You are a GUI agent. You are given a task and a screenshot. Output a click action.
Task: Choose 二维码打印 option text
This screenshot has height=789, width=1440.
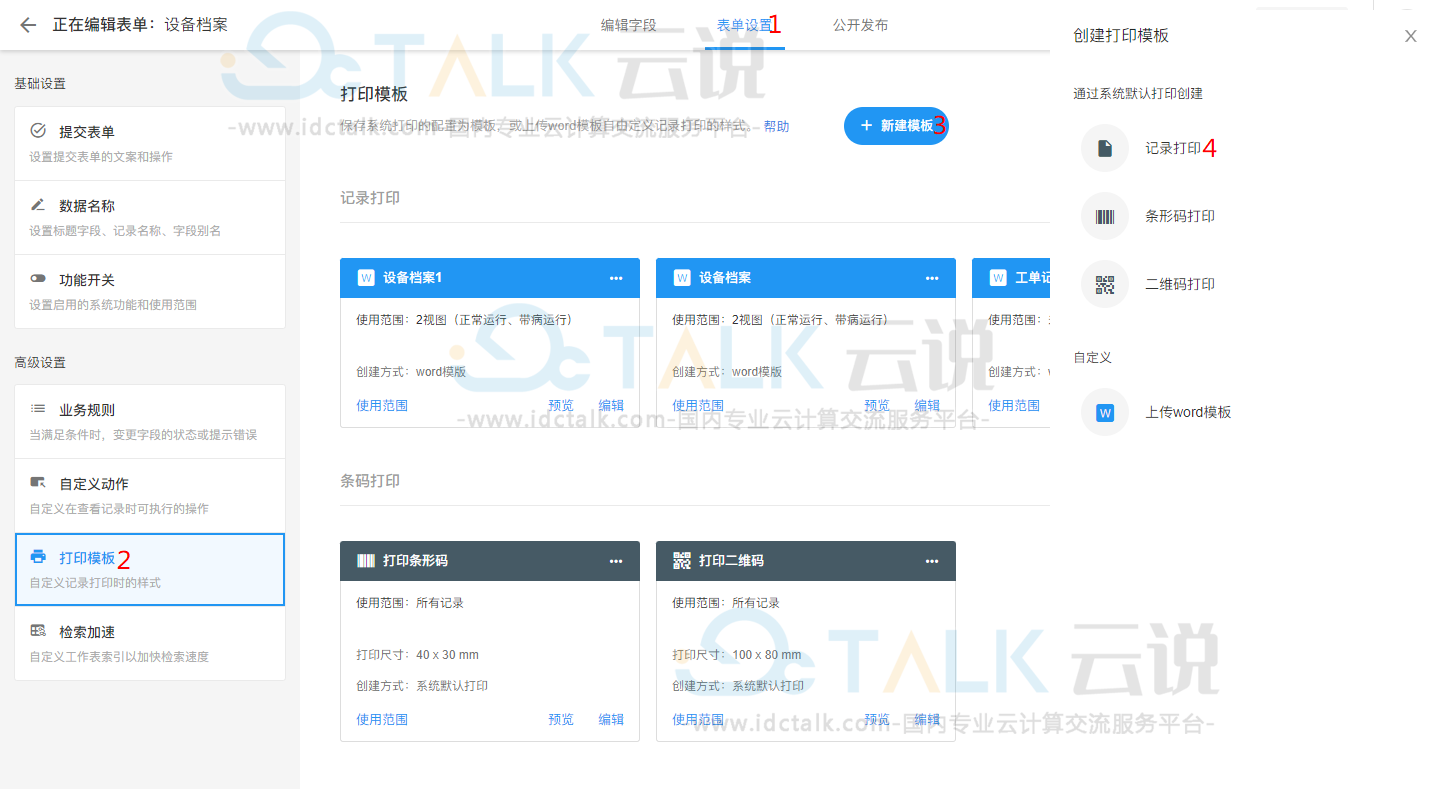tap(1180, 284)
